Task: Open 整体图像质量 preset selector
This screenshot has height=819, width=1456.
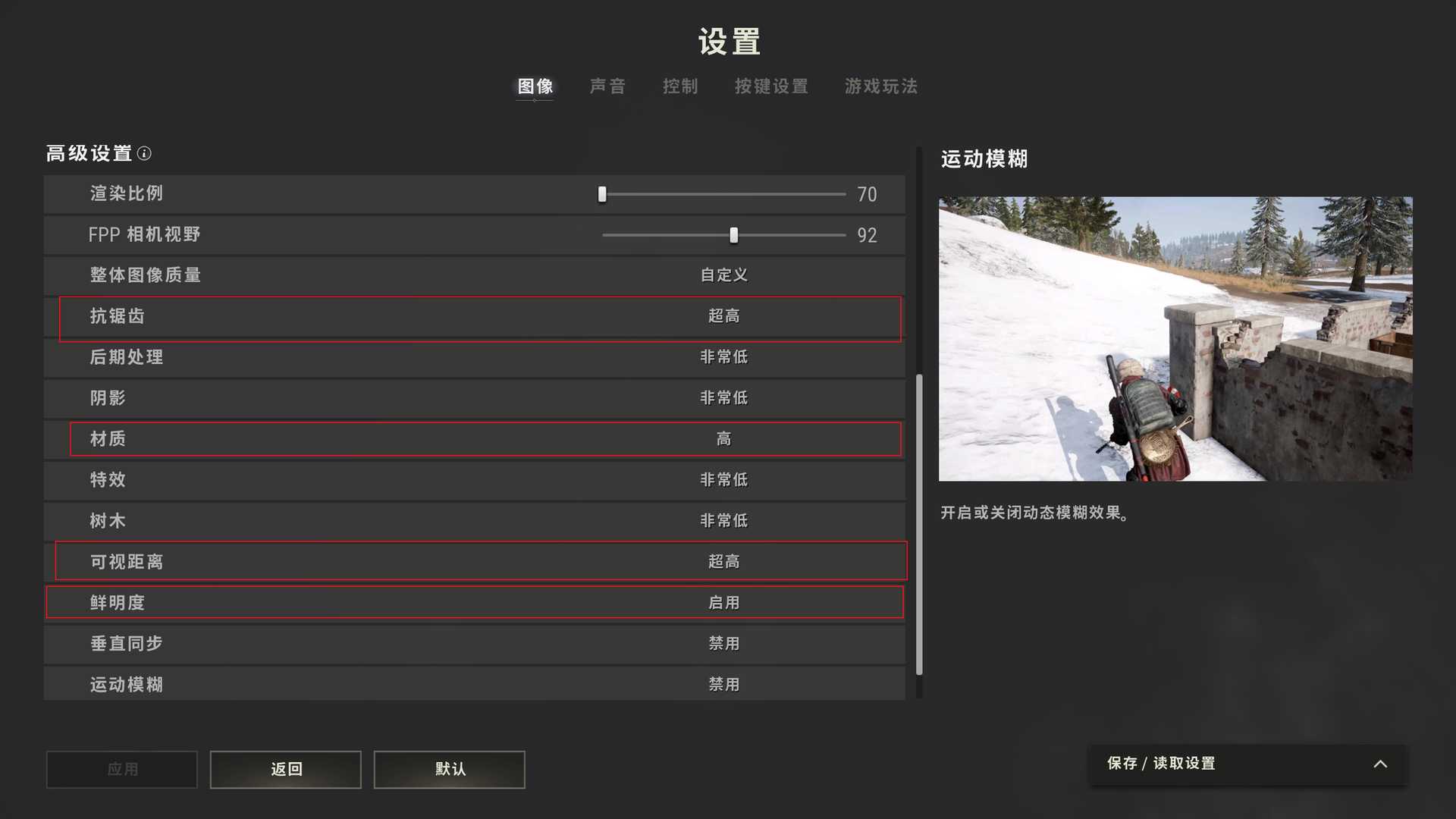Action: click(x=723, y=275)
